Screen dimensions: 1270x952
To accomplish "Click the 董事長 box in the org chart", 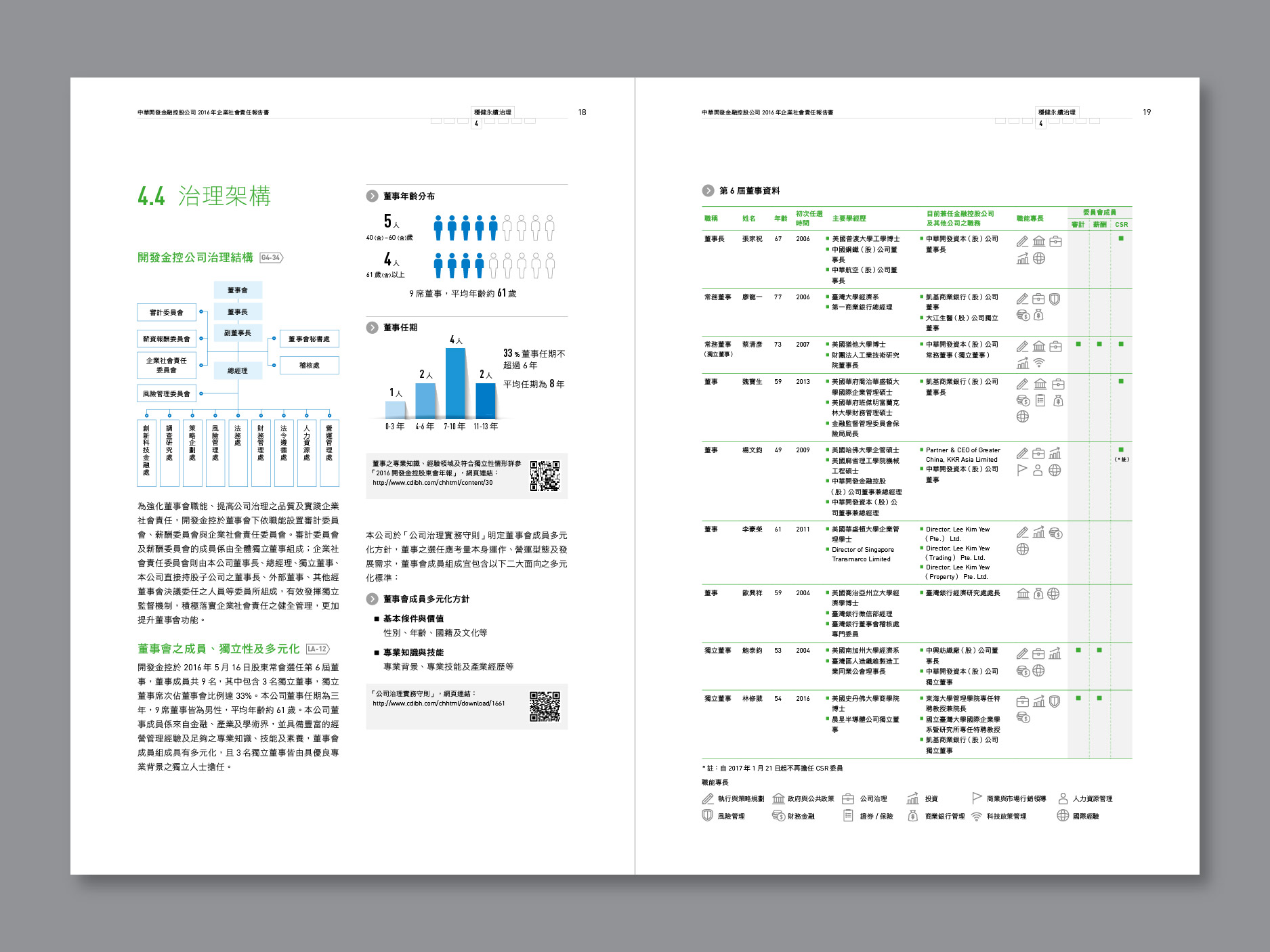I will [238, 311].
